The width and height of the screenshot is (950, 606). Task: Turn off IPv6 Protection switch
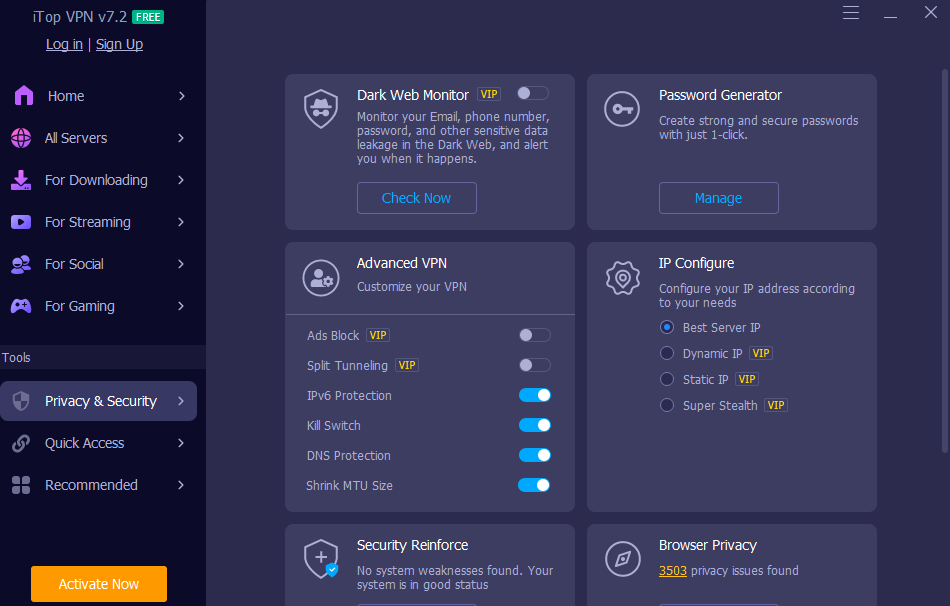[534, 395]
